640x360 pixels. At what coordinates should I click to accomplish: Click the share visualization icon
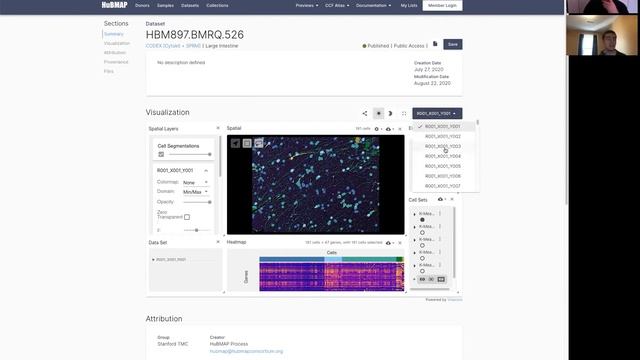364,113
